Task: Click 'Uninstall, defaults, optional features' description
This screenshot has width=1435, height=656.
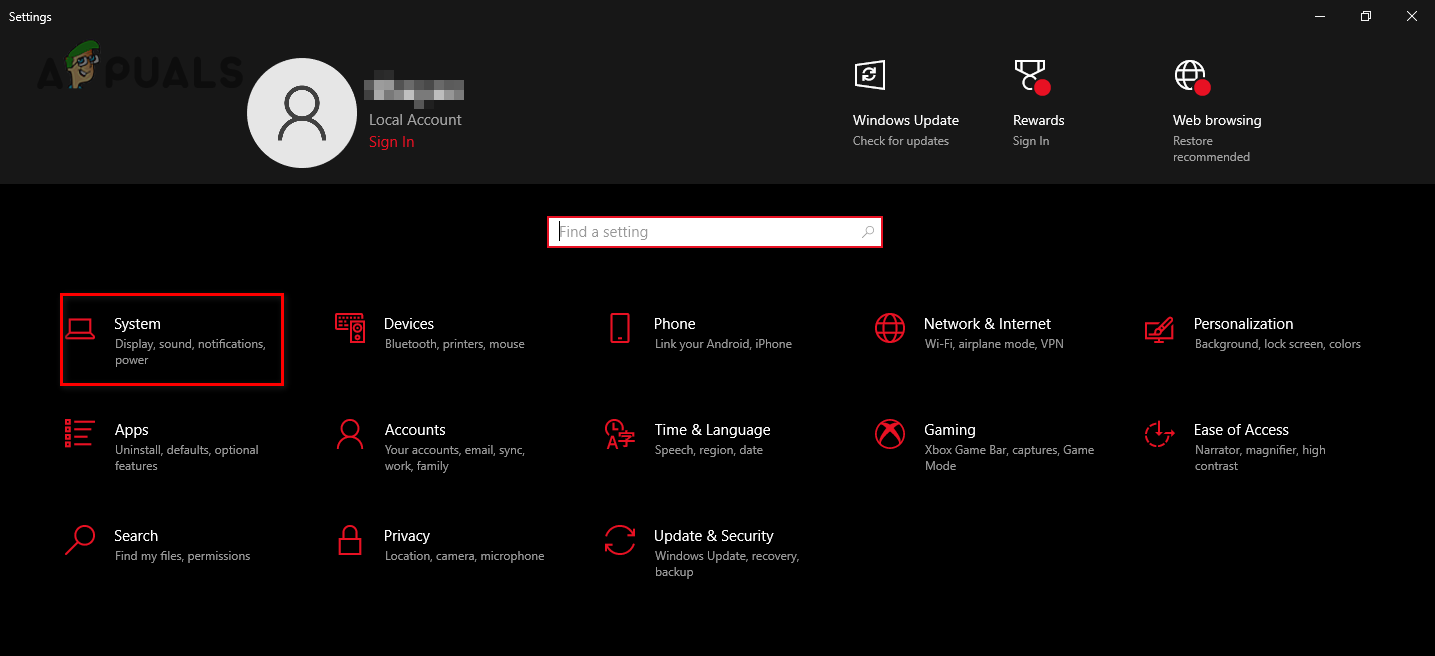Action: pos(187,458)
